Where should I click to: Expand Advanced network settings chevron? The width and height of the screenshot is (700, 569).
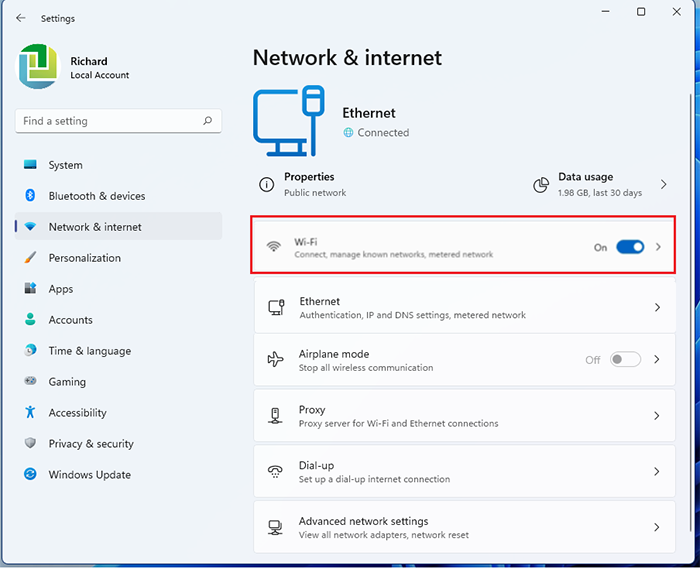coord(657,527)
